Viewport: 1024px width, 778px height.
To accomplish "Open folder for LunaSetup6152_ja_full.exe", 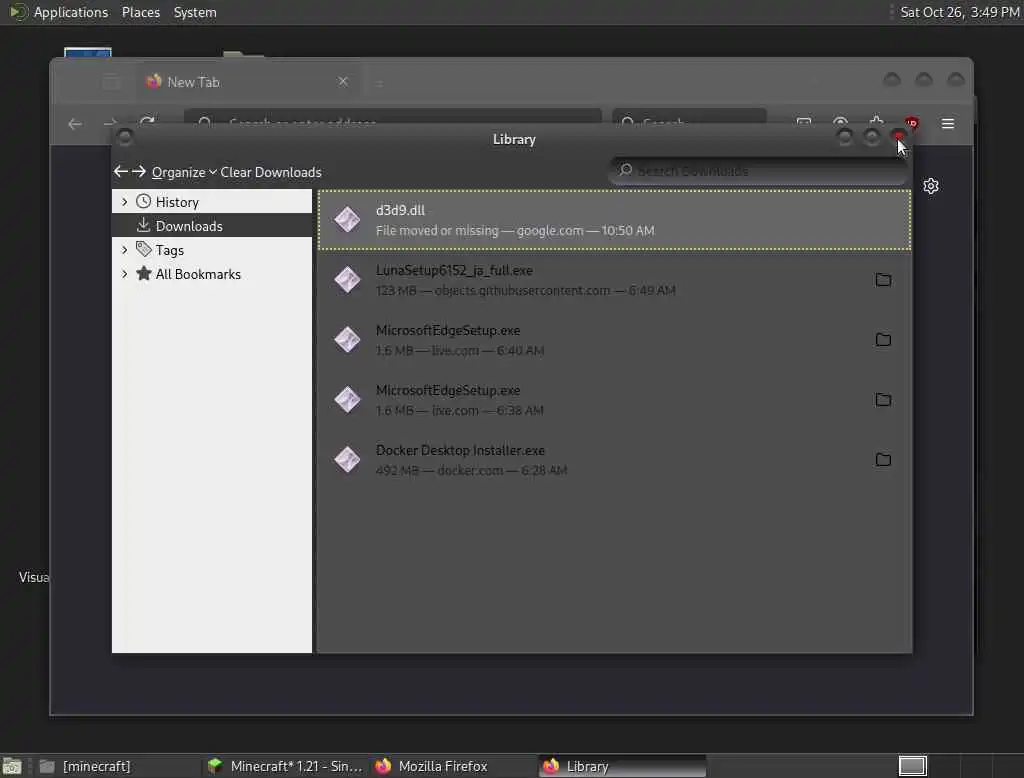I will coord(883,280).
